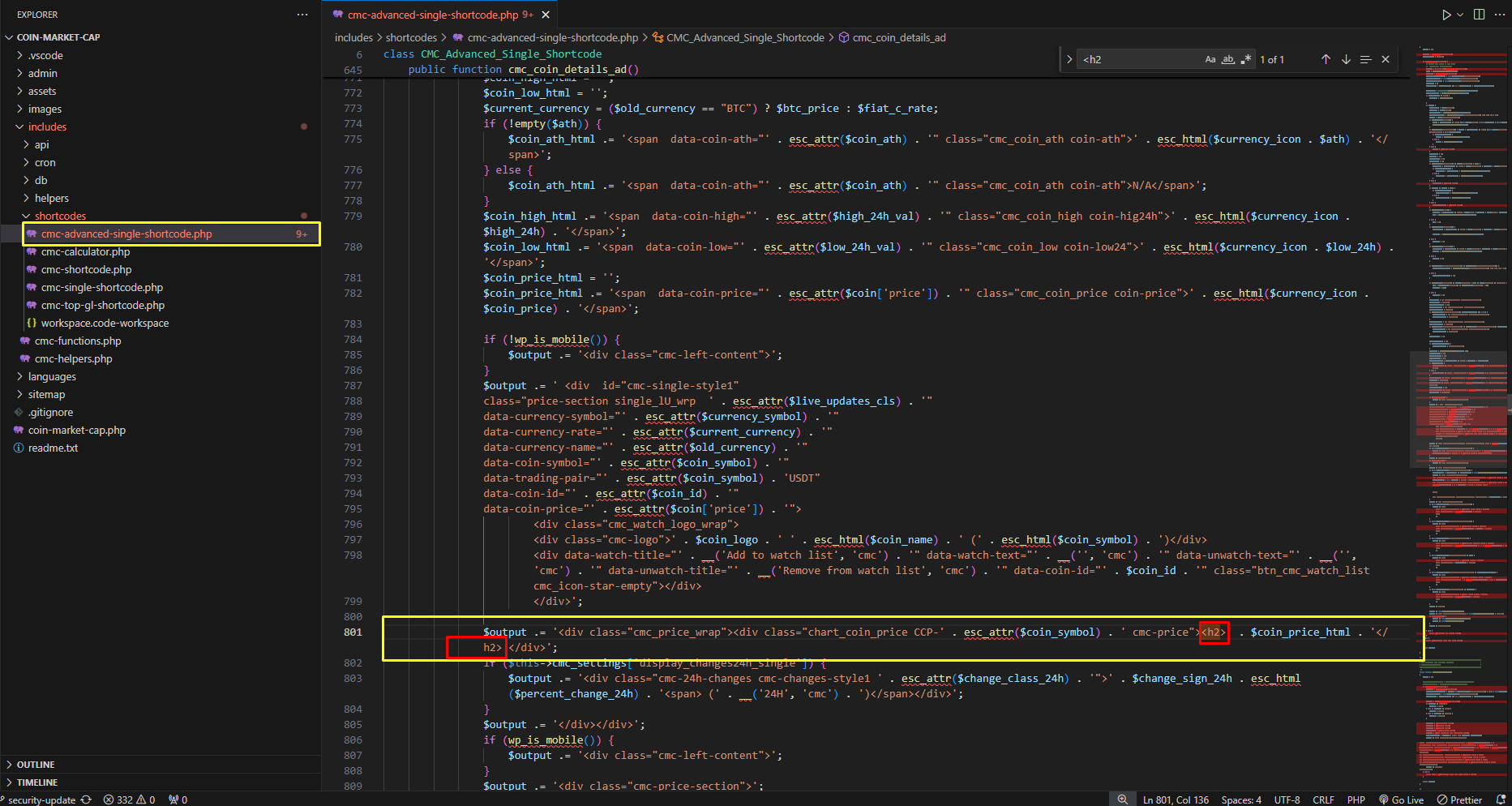Click the ports forwarded indicator showing 0
The height and width of the screenshot is (806, 1512).
click(x=178, y=800)
